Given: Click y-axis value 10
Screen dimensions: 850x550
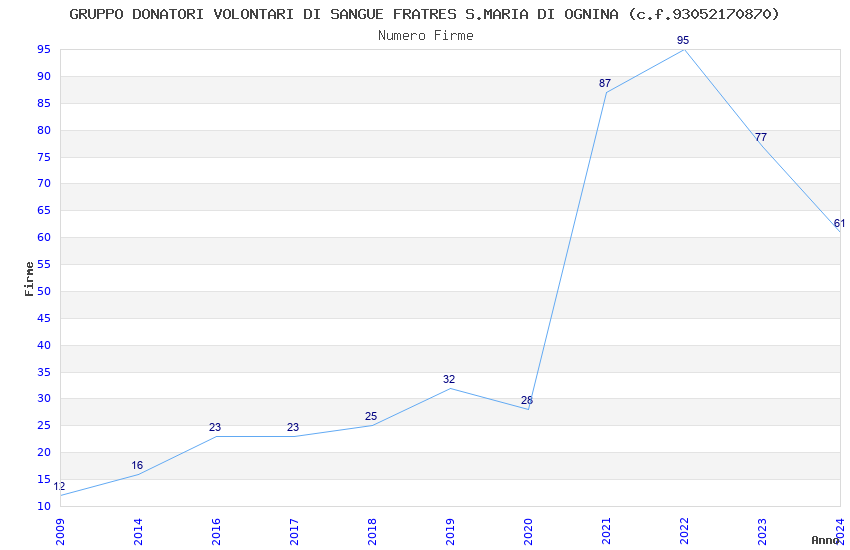Looking at the screenshot, I should coord(44,506).
